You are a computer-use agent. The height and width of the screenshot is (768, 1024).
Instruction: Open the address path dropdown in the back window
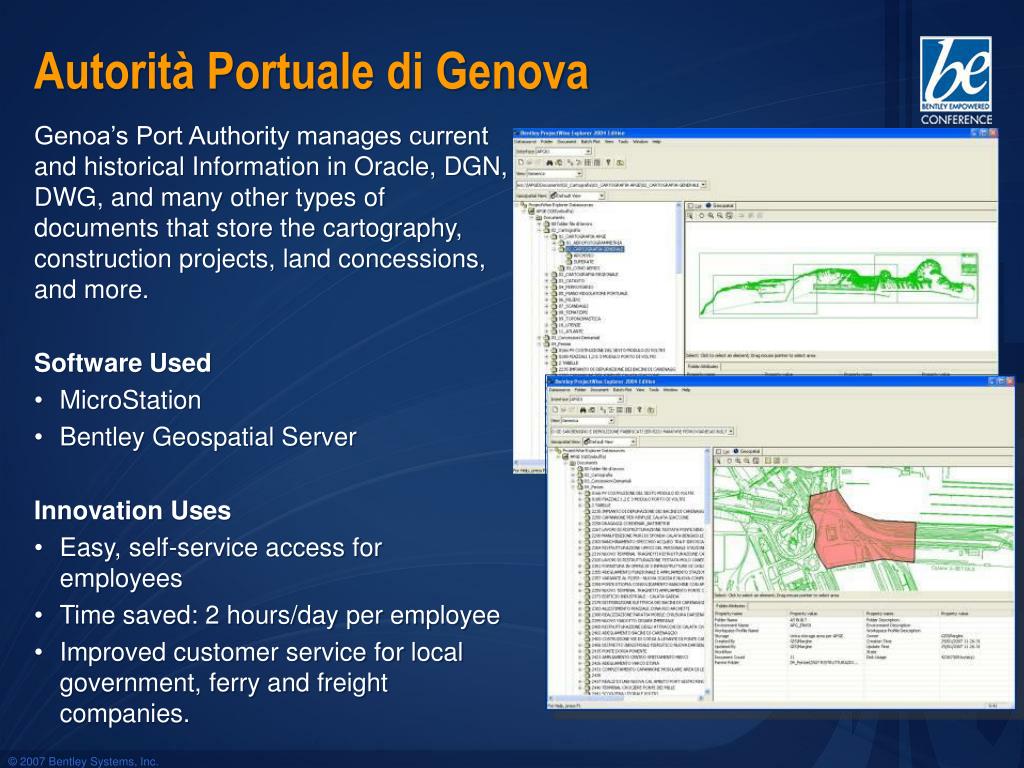coord(611,185)
